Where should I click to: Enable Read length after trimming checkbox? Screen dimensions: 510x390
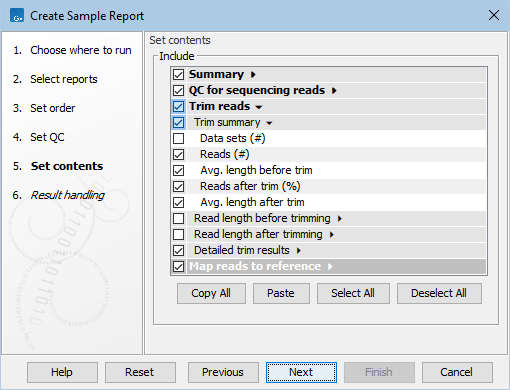click(178, 234)
